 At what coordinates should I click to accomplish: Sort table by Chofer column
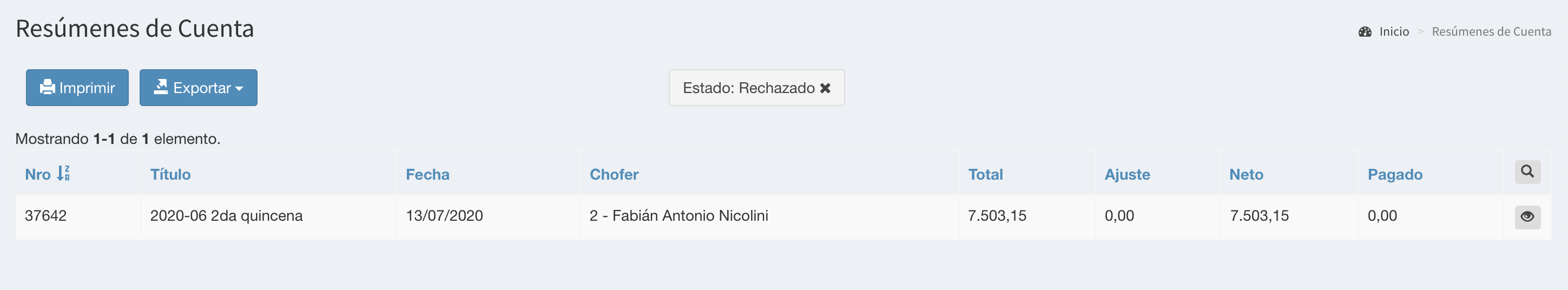pyautogui.click(x=614, y=175)
